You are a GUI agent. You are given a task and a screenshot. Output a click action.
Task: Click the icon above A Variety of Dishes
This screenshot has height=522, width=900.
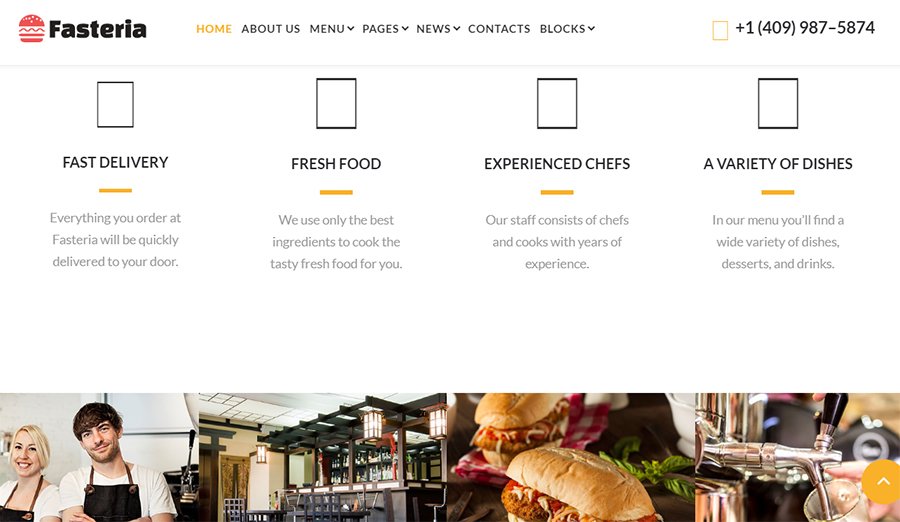point(778,103)
